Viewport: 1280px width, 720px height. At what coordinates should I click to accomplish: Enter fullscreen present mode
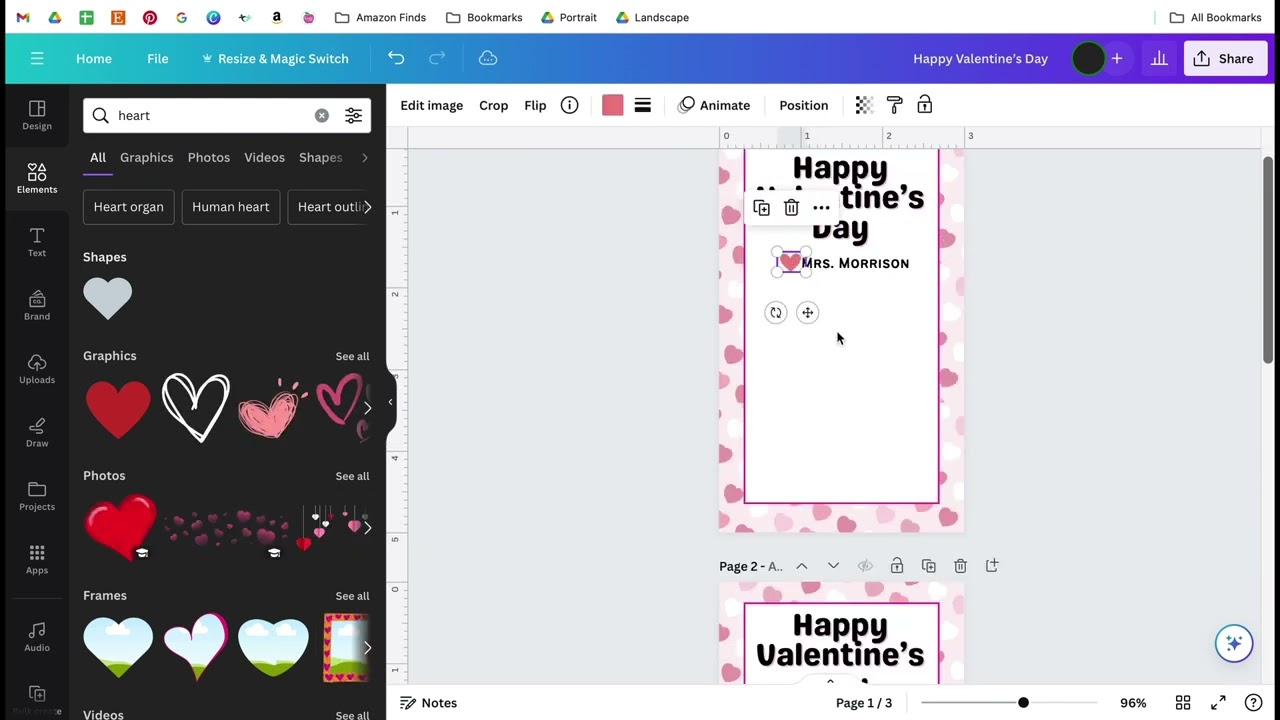1218,703
